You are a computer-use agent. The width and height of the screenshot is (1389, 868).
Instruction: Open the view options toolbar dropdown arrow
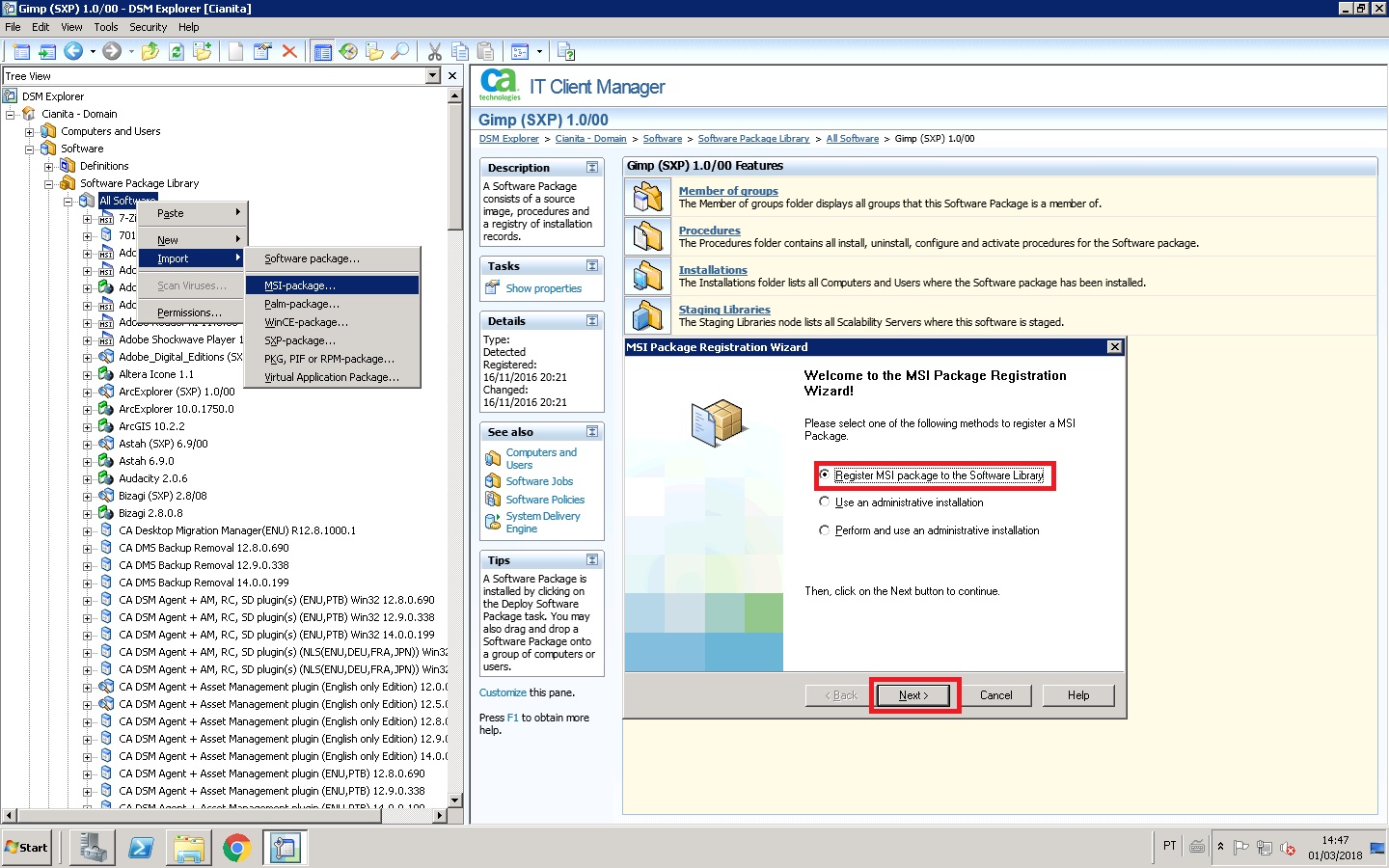point(539,51)
